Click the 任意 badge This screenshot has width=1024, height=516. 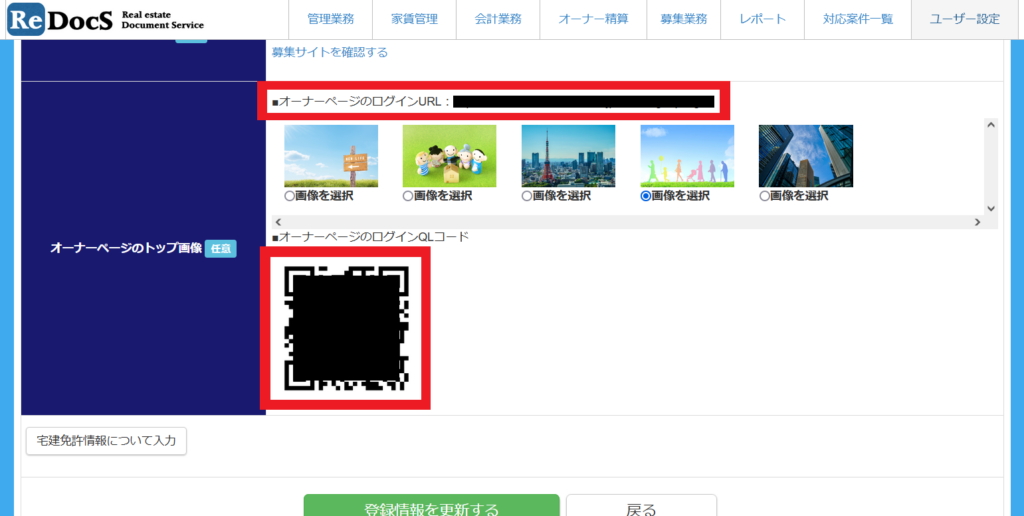(x=221, y=249)
